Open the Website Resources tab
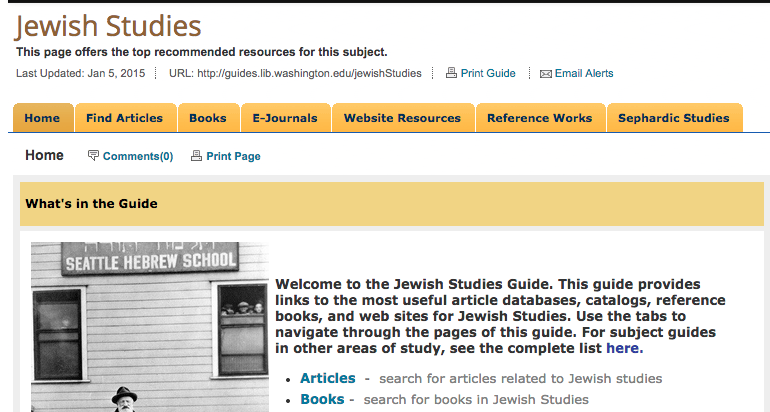 tap(402, 118)
